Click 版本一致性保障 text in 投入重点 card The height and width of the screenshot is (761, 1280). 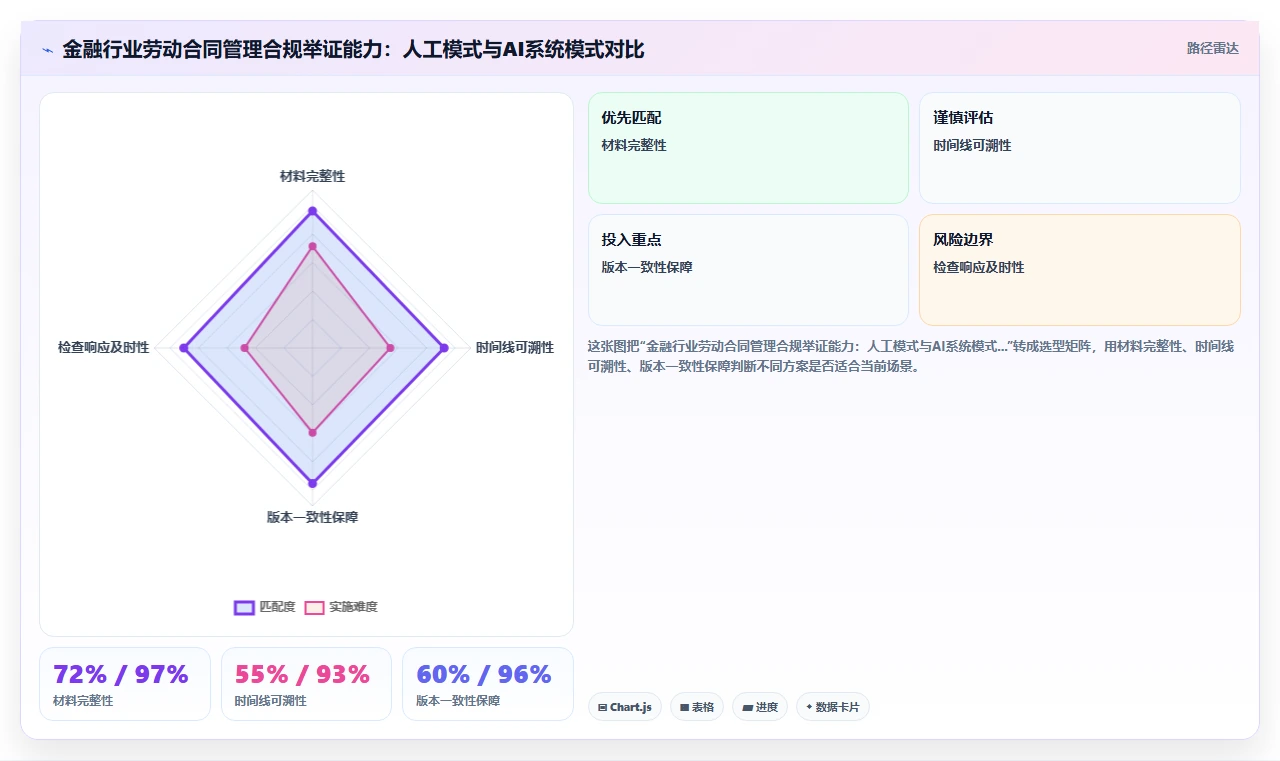coord(647,268)
